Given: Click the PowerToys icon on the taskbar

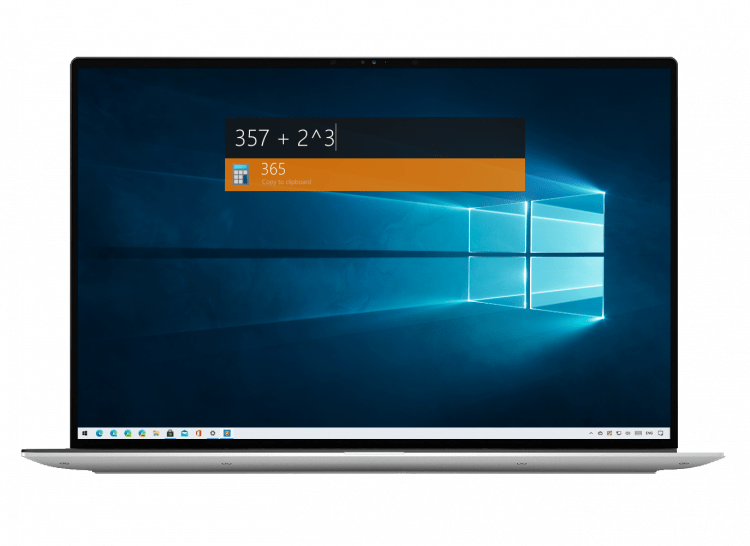Looking at the screenshot, I should point(227,433).
